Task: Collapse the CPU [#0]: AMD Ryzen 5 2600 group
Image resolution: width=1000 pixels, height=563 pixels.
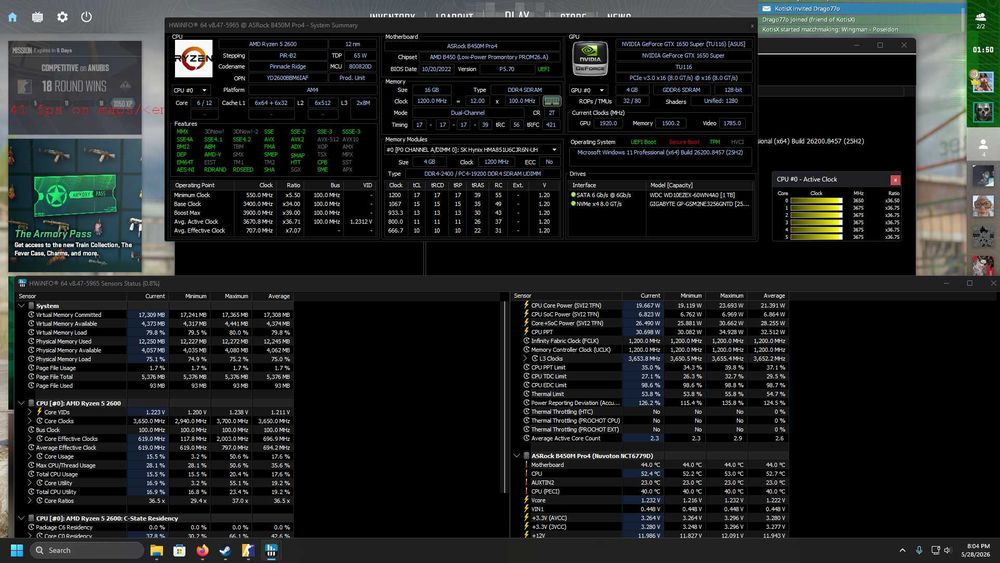Action: coord(21,403)
